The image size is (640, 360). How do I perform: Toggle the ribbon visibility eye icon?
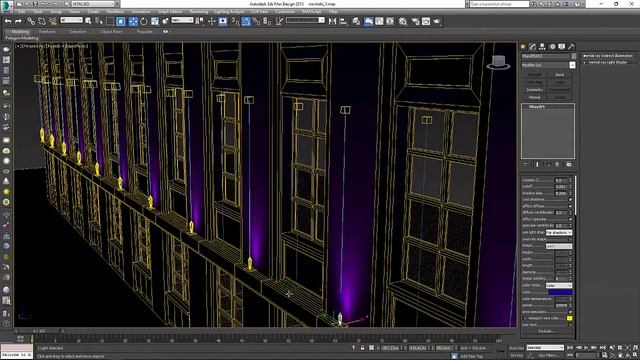tap(165, 31)
